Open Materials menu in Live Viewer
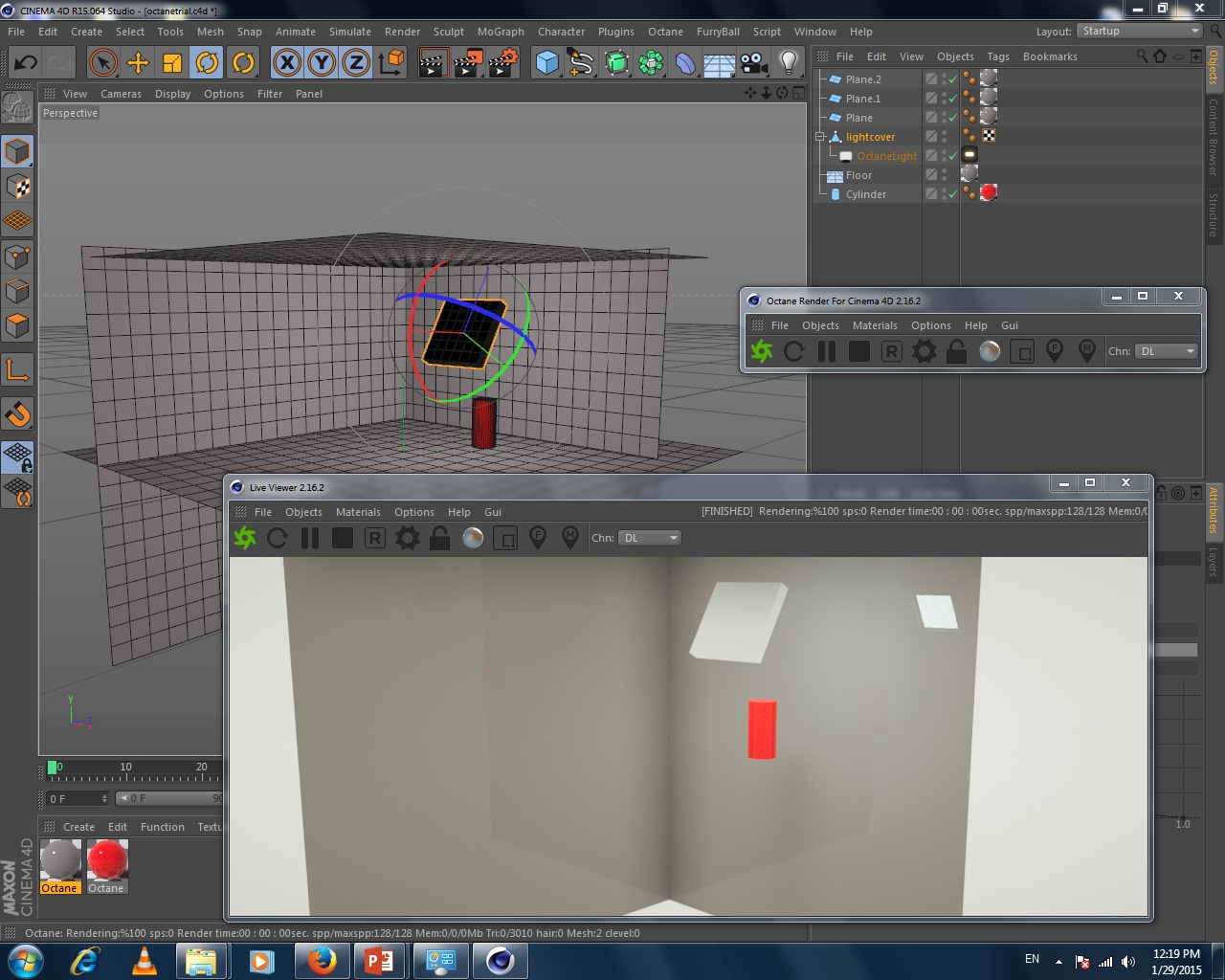Image resolution: width=1225 pixels, height=980 pixels. point(358,512)
